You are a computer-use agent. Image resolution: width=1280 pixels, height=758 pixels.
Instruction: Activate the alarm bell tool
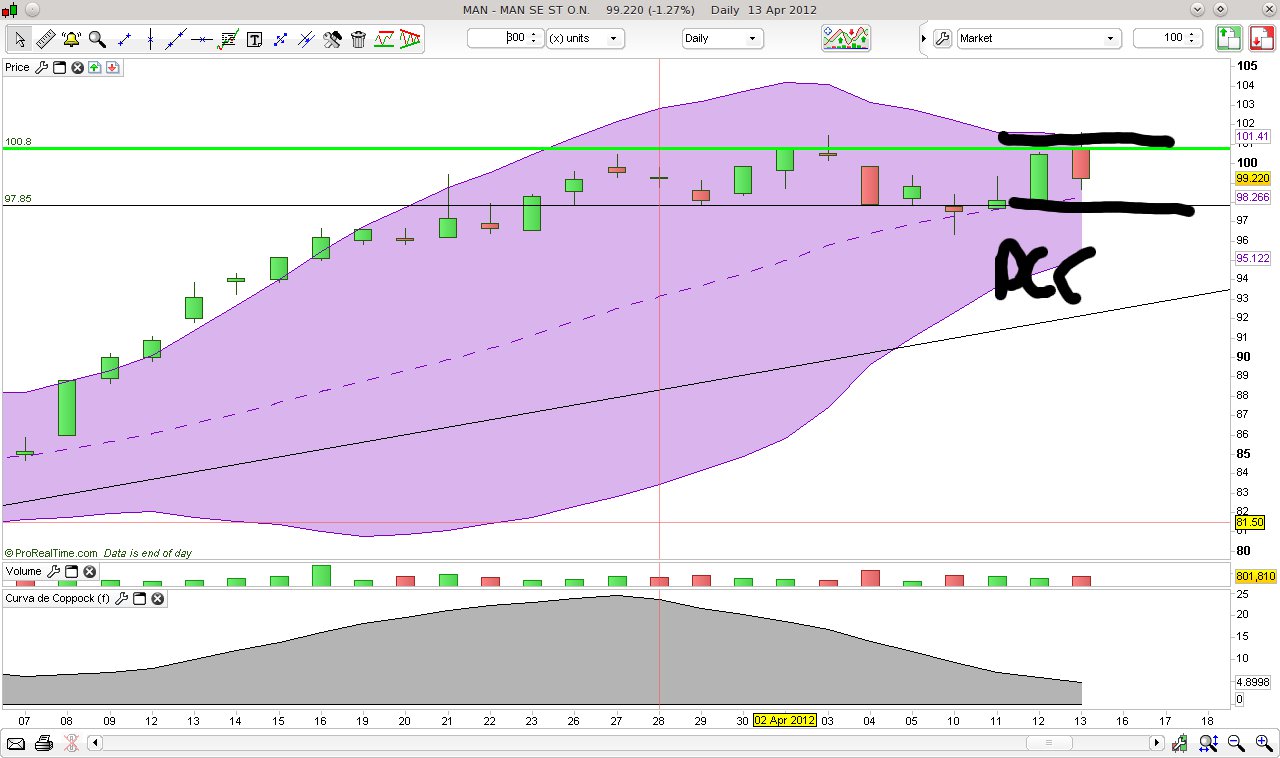point(70,38)
